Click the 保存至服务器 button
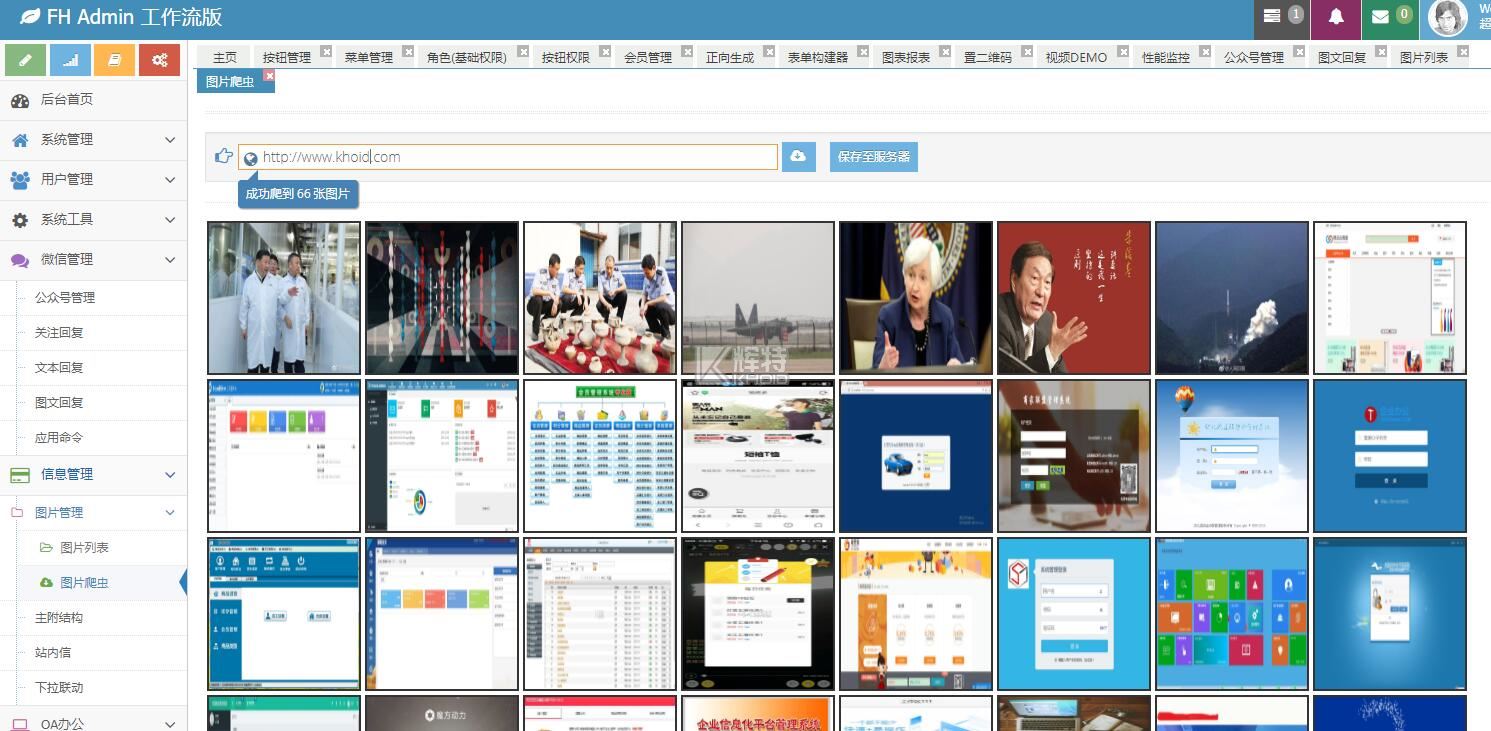 874,157
